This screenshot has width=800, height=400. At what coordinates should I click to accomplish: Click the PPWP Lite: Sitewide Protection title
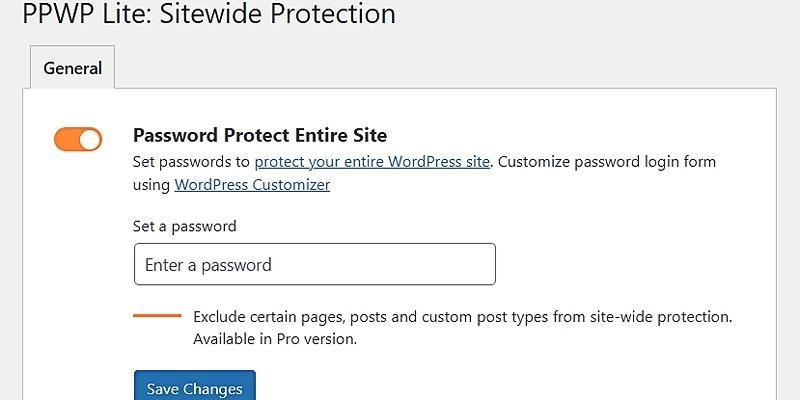click(209, 14)
